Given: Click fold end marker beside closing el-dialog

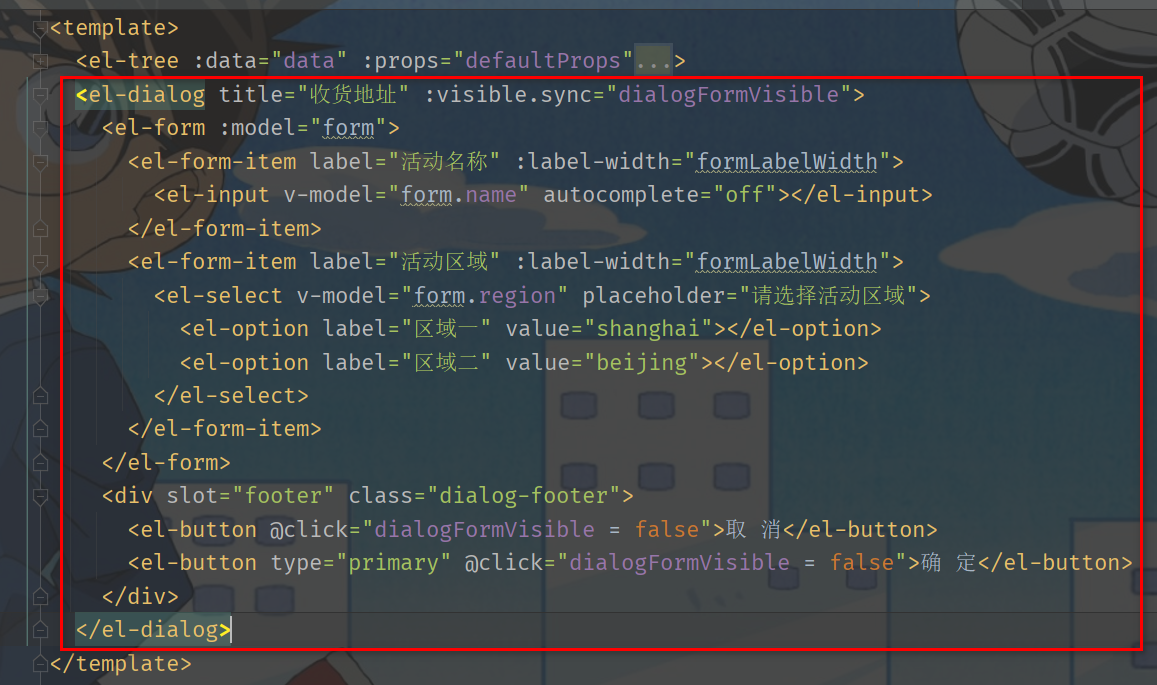Looking at the screenshot, I should point(40,630).
